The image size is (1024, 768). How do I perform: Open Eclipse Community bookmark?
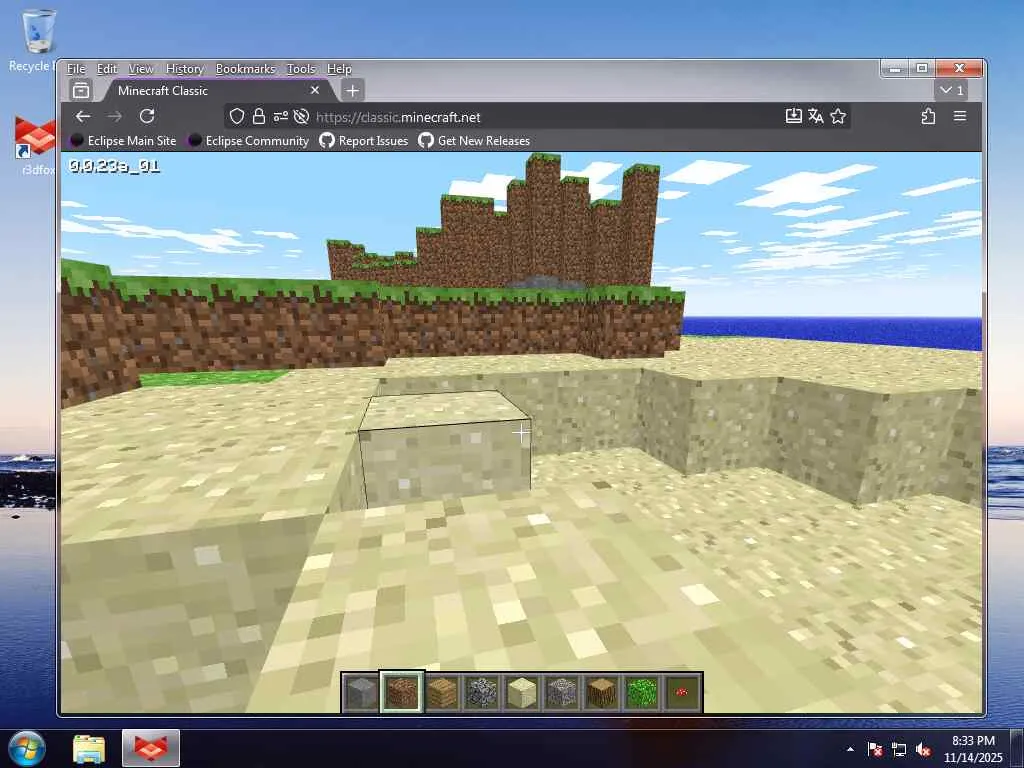(249, 140)
